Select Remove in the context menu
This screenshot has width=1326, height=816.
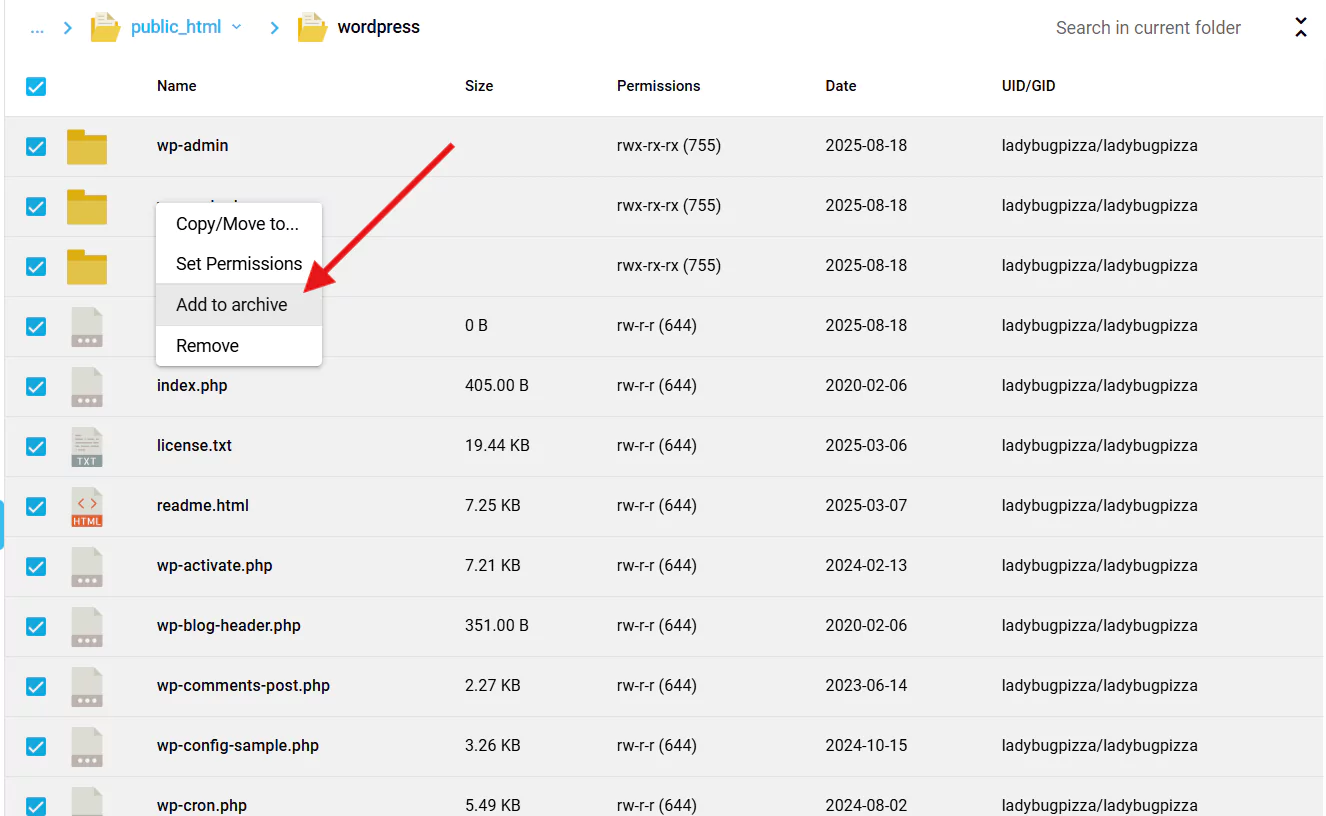[238, 346]
